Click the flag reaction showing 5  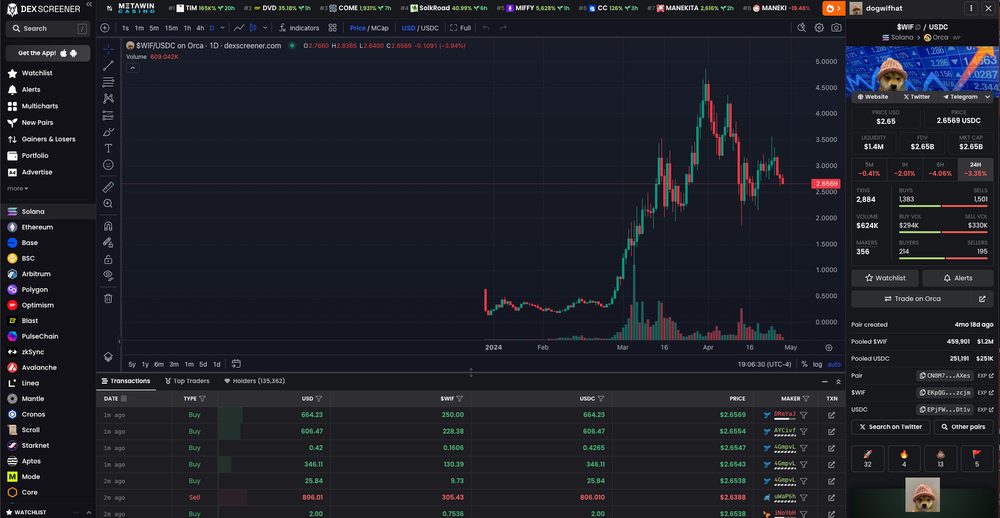976,459
